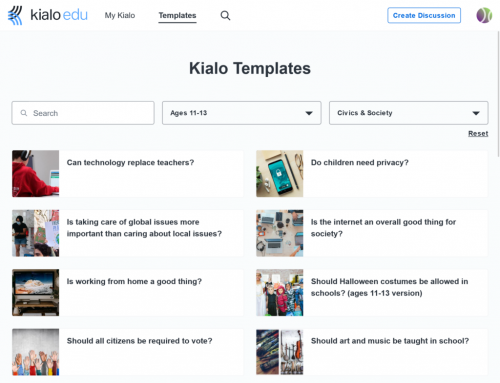Open "Should art and music be taught in school?"
The height and width of the screenshot is (383, 500).
(x=390, y=341)
